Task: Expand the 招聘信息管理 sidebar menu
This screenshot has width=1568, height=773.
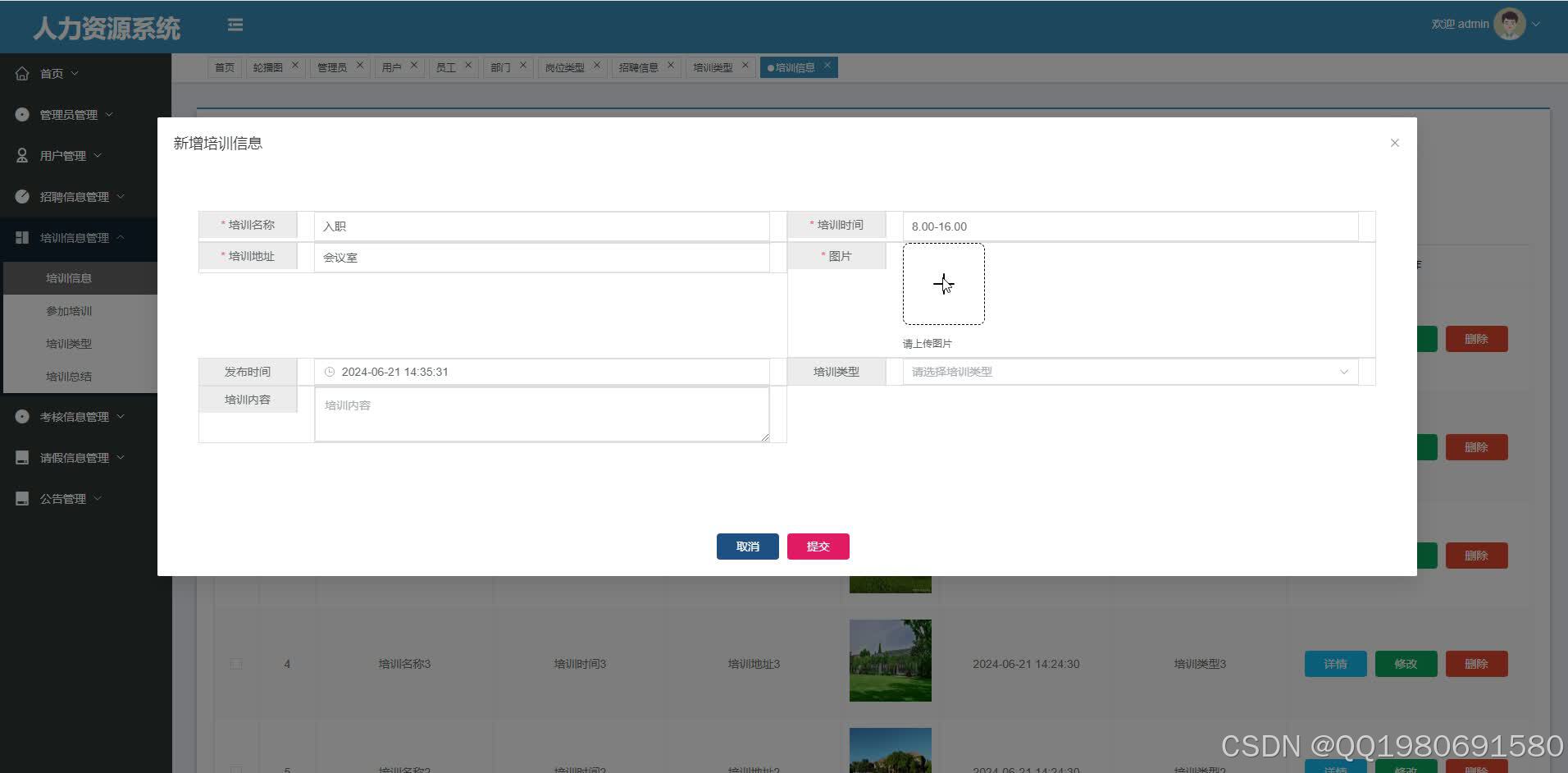Action: click(121, 196)
